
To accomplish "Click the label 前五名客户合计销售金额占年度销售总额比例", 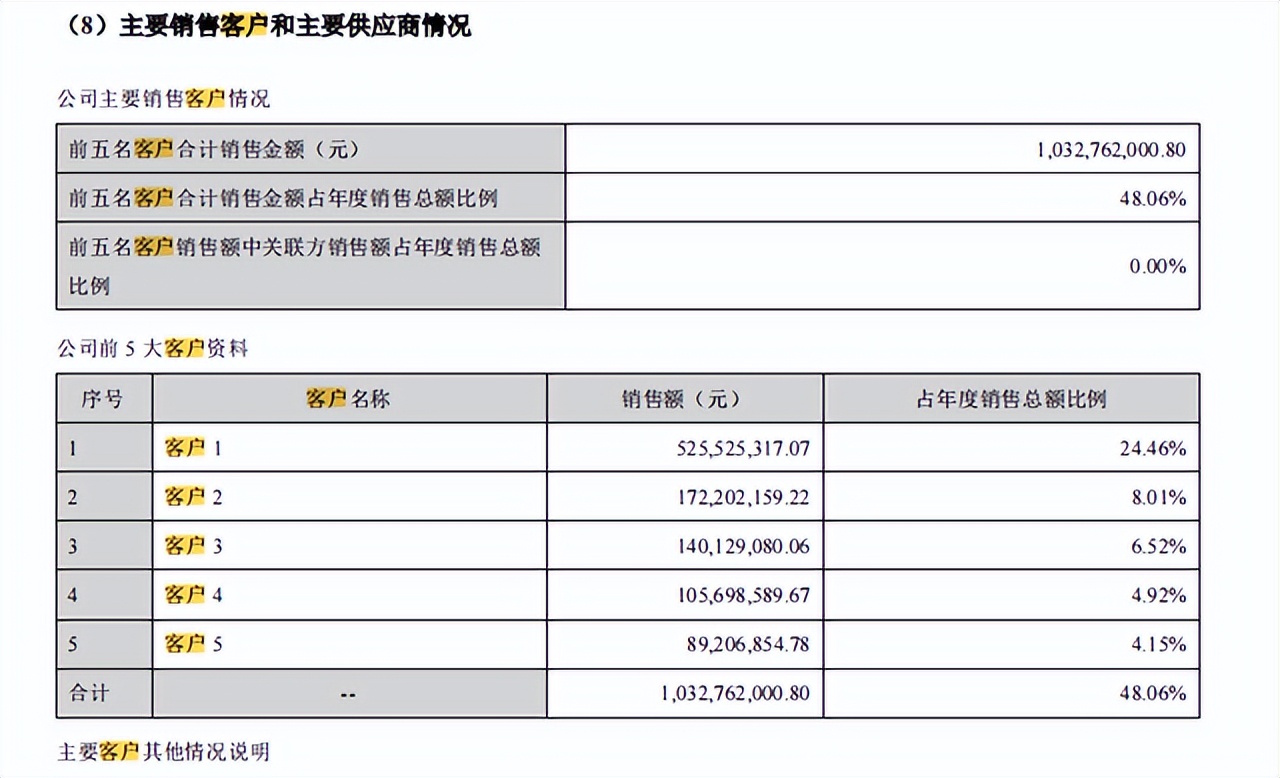I will click(283, 198).
